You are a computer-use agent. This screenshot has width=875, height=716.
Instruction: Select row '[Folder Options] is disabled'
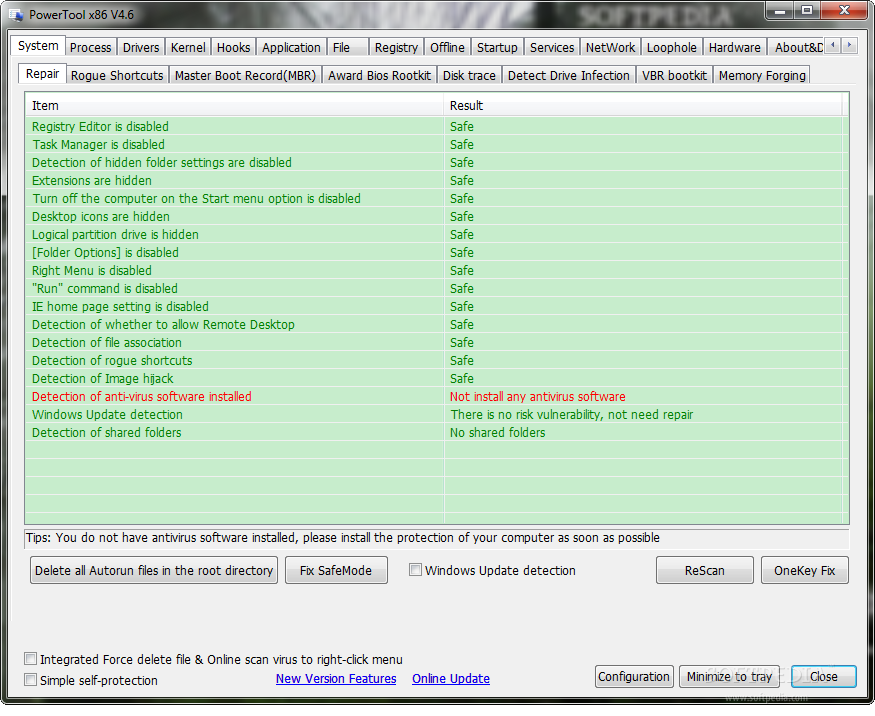(434, 252)
